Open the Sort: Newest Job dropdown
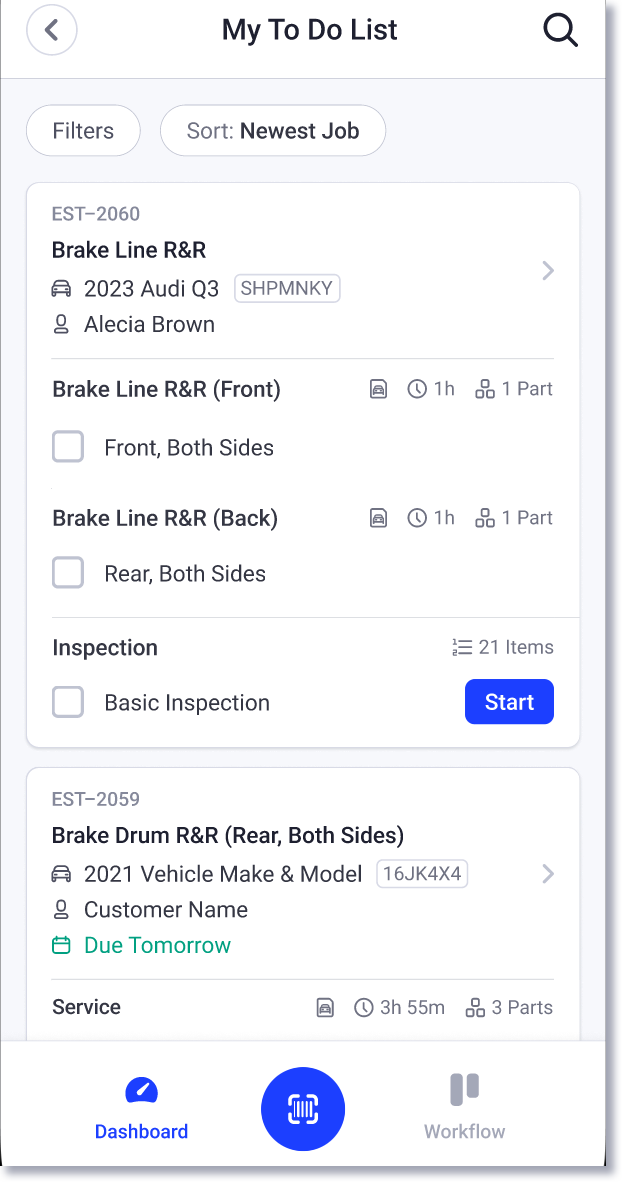The image size is (626, 1186). point(272,130)
